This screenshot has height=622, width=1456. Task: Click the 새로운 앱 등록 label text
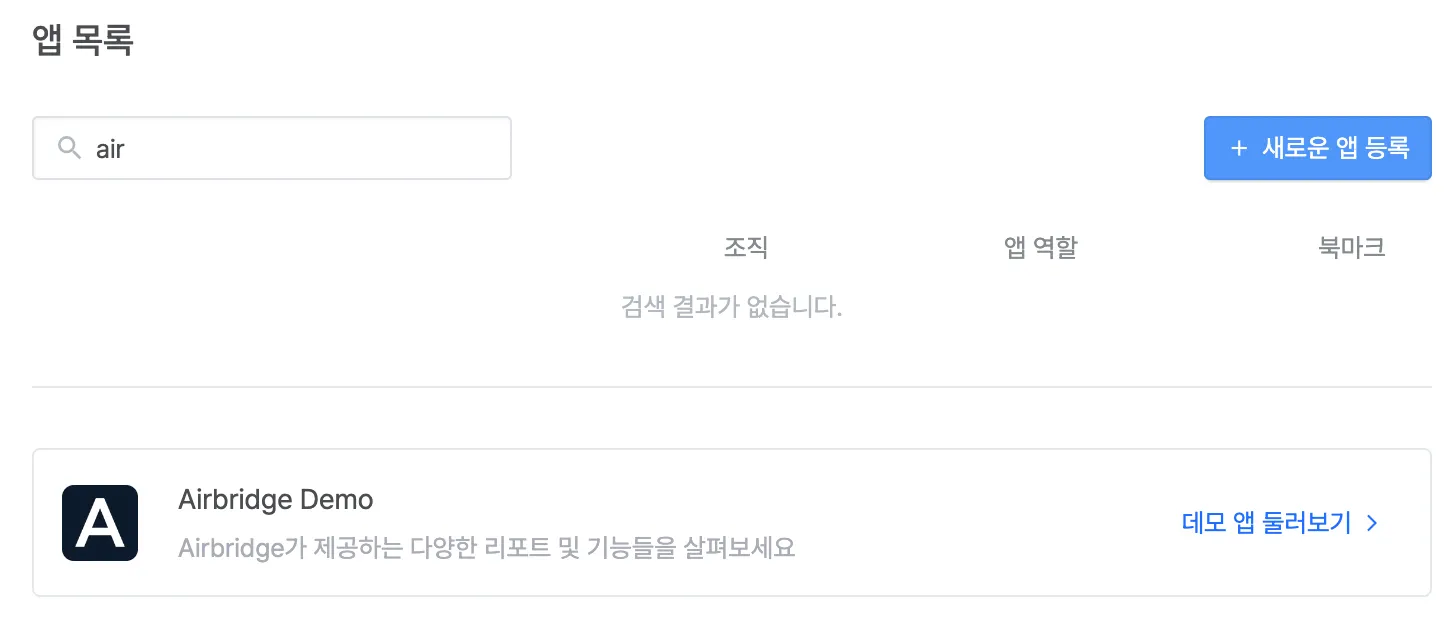pos(1336,148)
